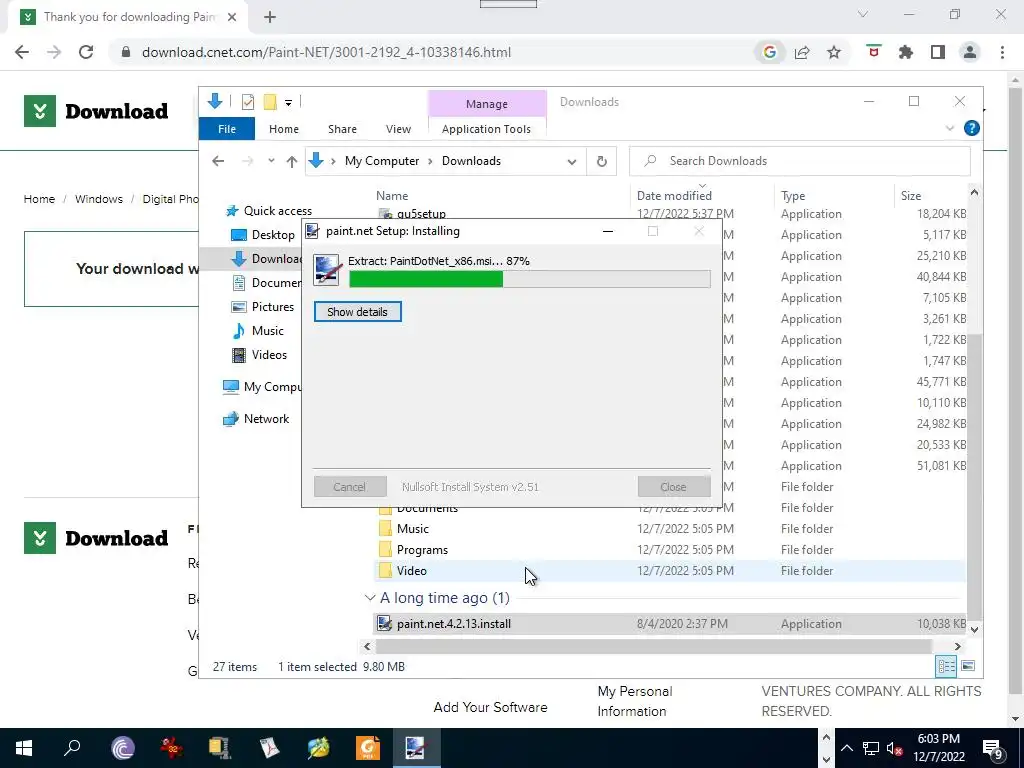Sort by the Type column header
1024x768 pixels.
pyautogui.click(x=793, y=195)
